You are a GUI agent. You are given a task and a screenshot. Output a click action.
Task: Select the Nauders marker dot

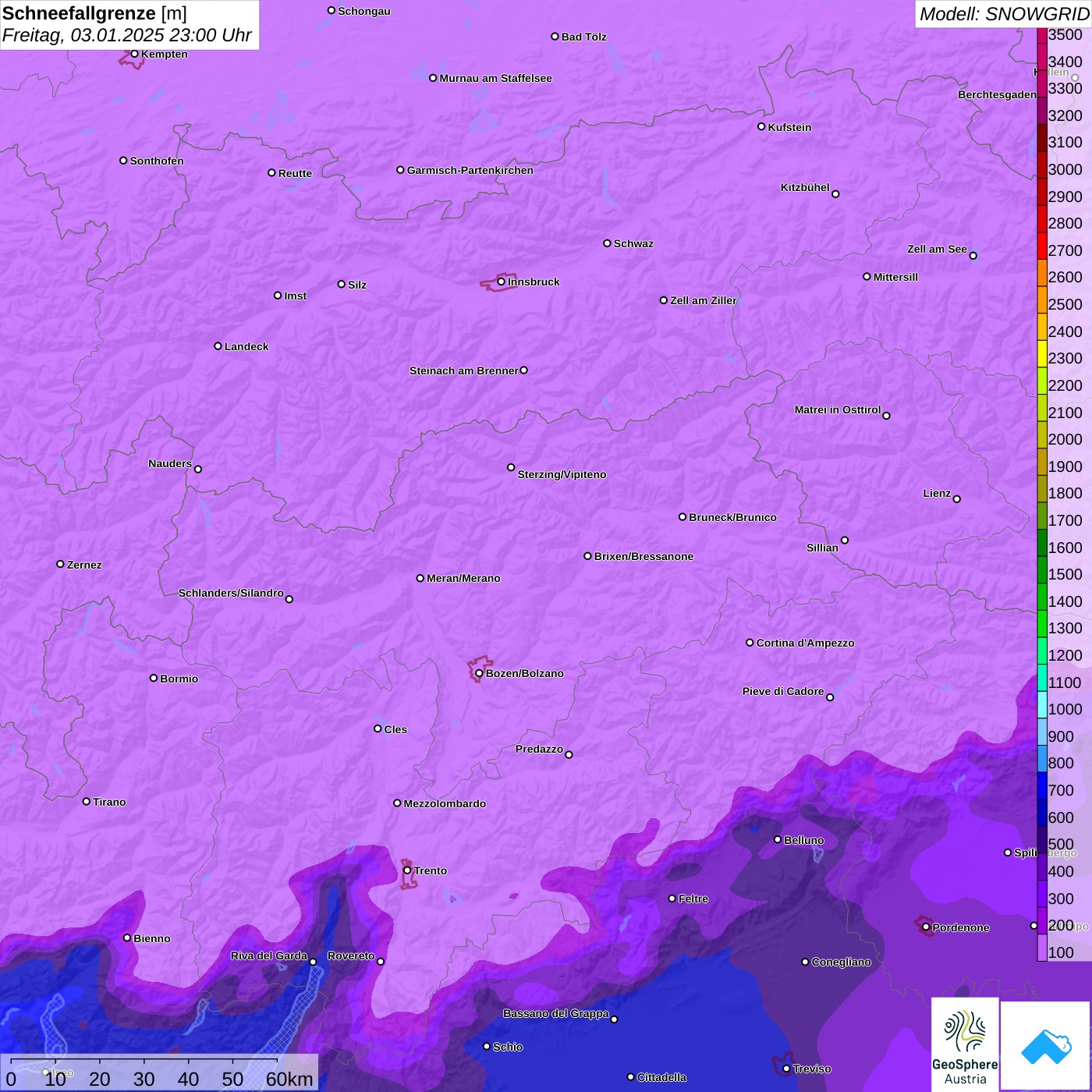[x=198, y=469]
